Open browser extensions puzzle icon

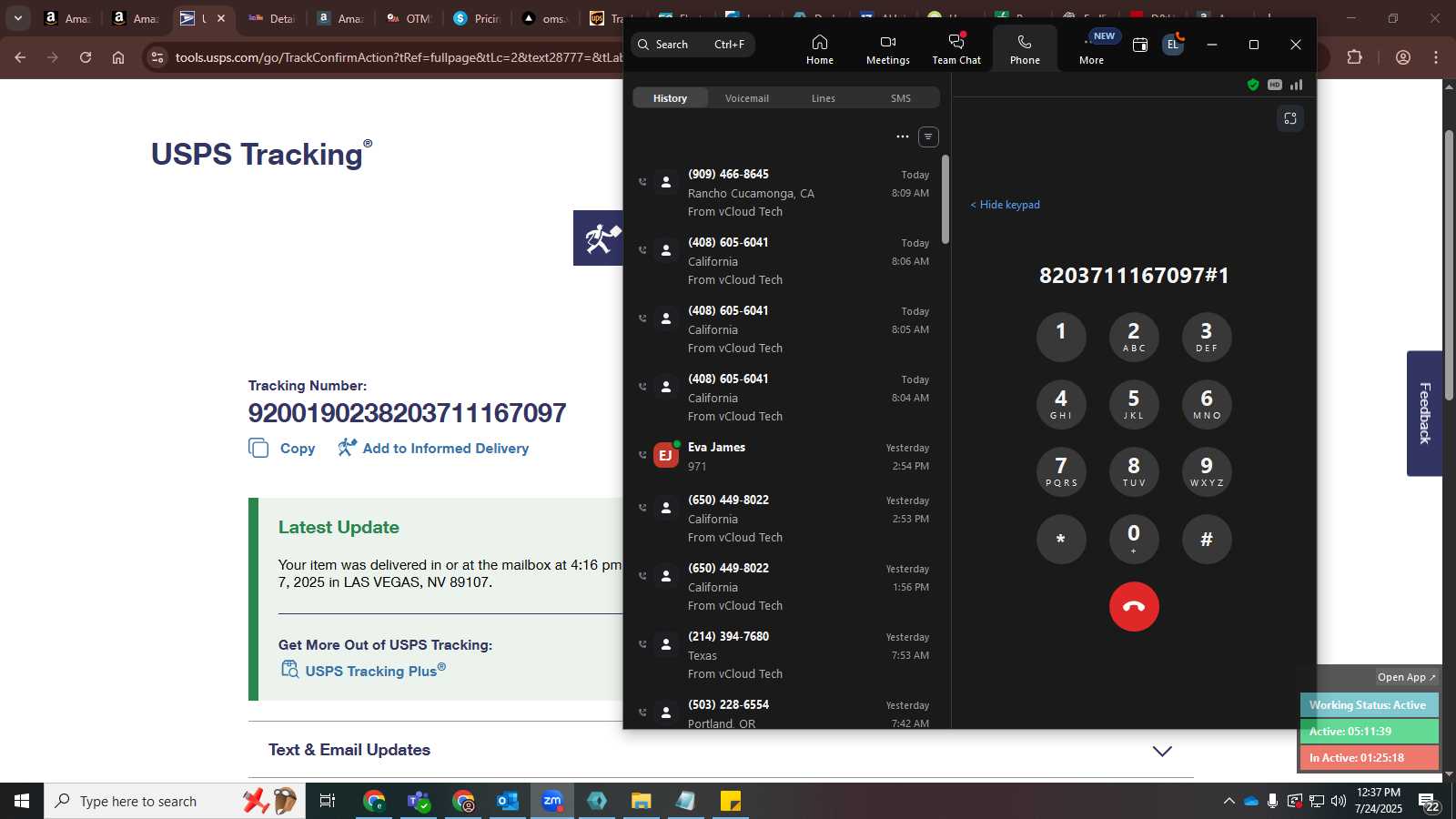coord(1354,57)
